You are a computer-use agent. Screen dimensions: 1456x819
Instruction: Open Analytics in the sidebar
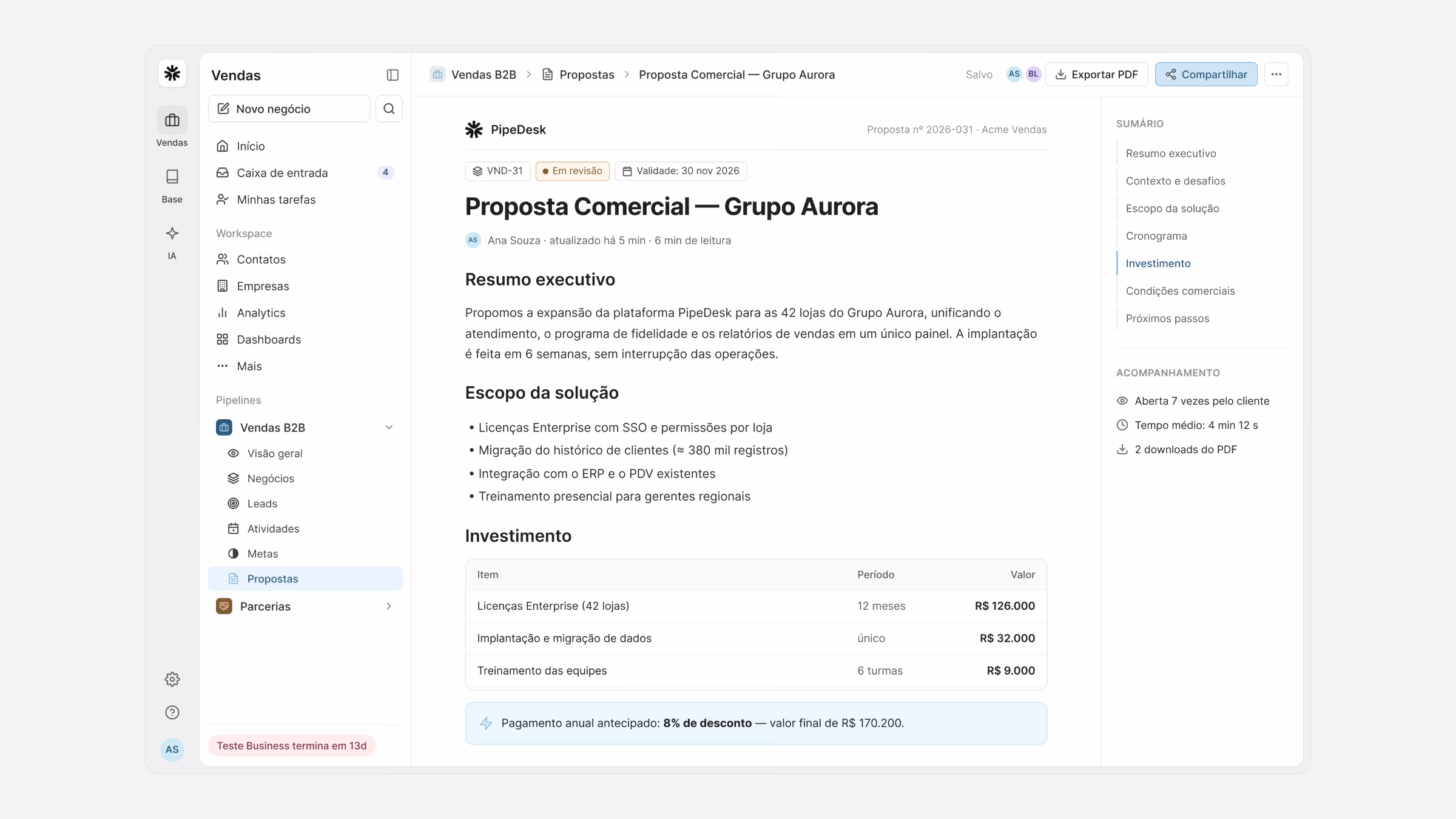[x=305, y=312]
